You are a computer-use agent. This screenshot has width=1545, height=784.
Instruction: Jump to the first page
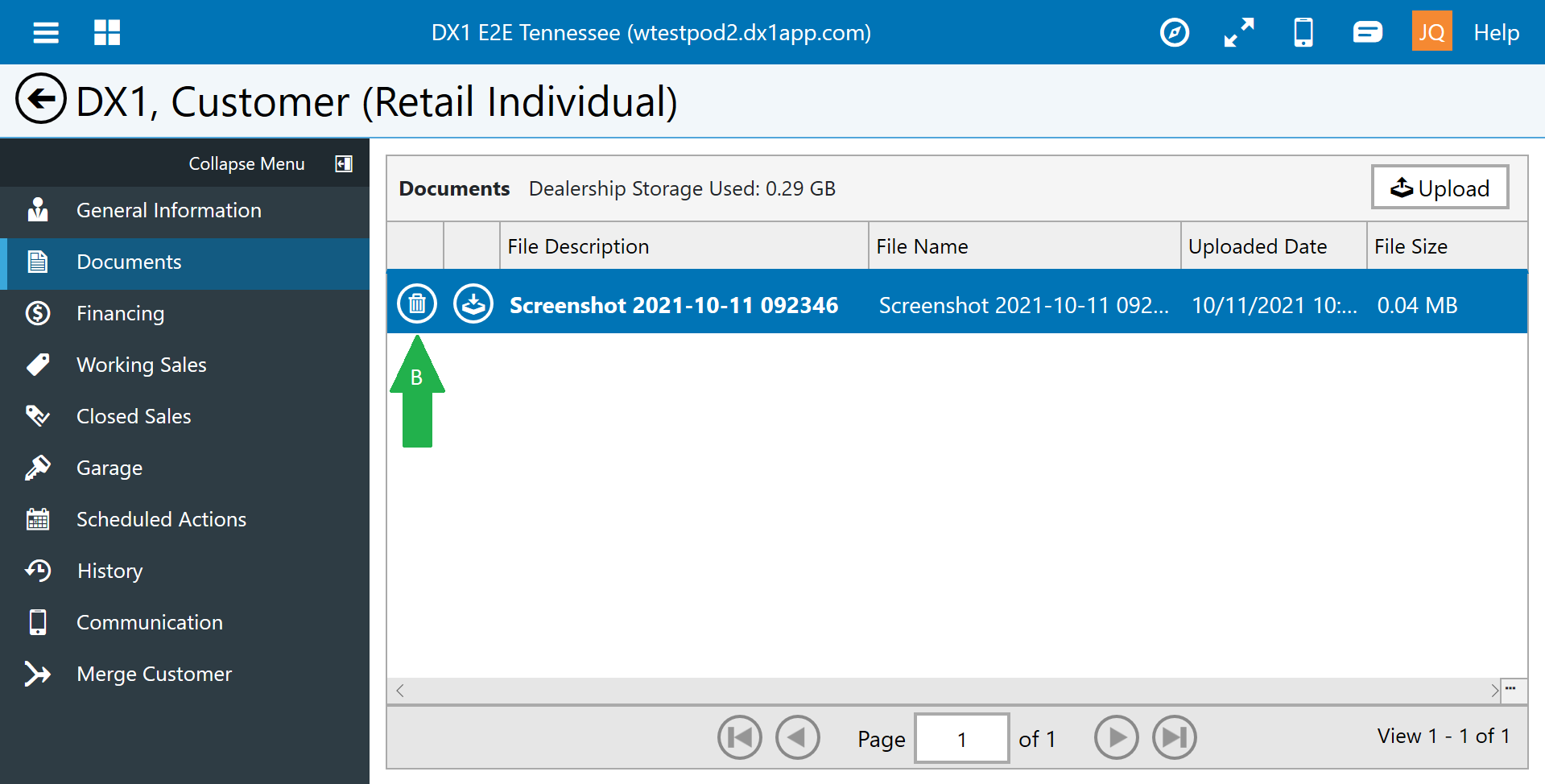[740, 737]
